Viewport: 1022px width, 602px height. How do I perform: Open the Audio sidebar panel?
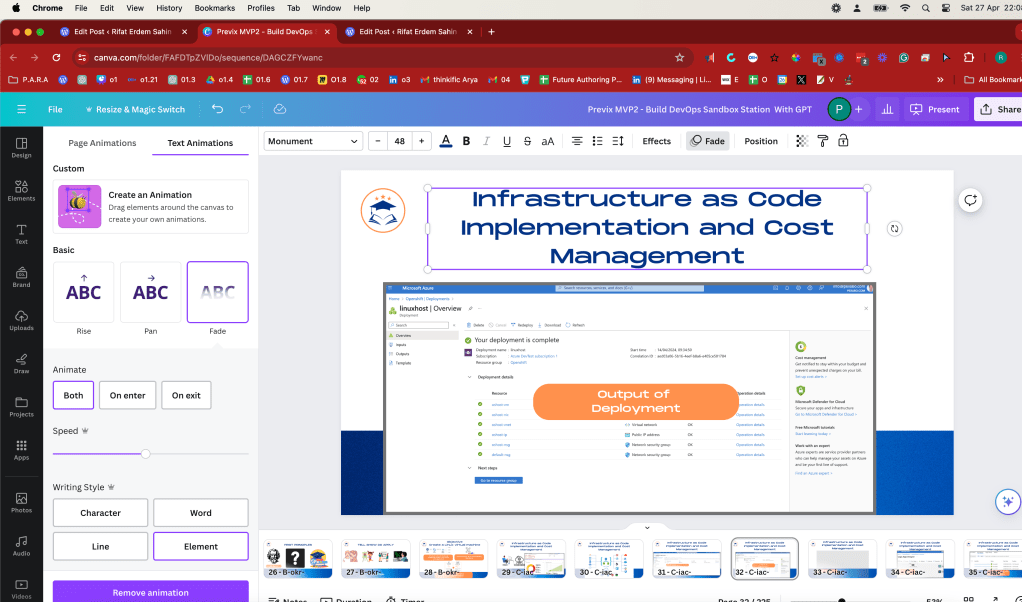click(x=21, y=546)
